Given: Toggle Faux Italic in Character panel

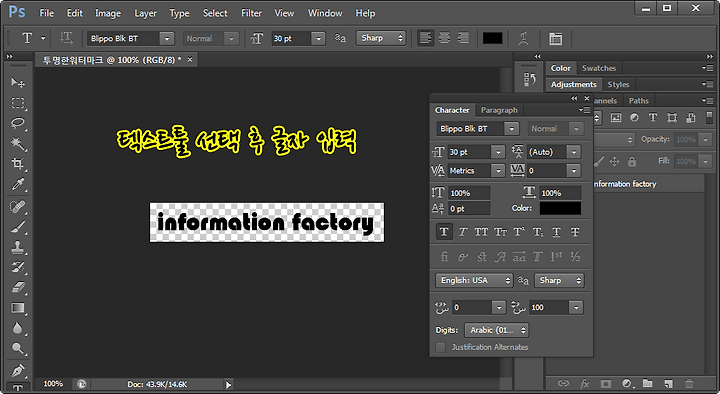Looking at the screenshot, I should point(463,232).
